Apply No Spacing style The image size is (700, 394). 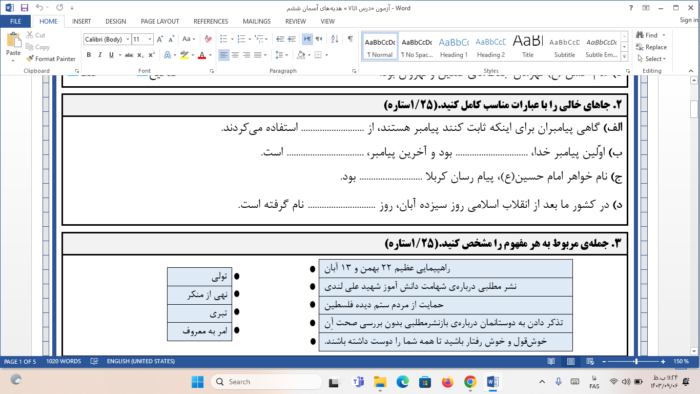pos(417,46)
